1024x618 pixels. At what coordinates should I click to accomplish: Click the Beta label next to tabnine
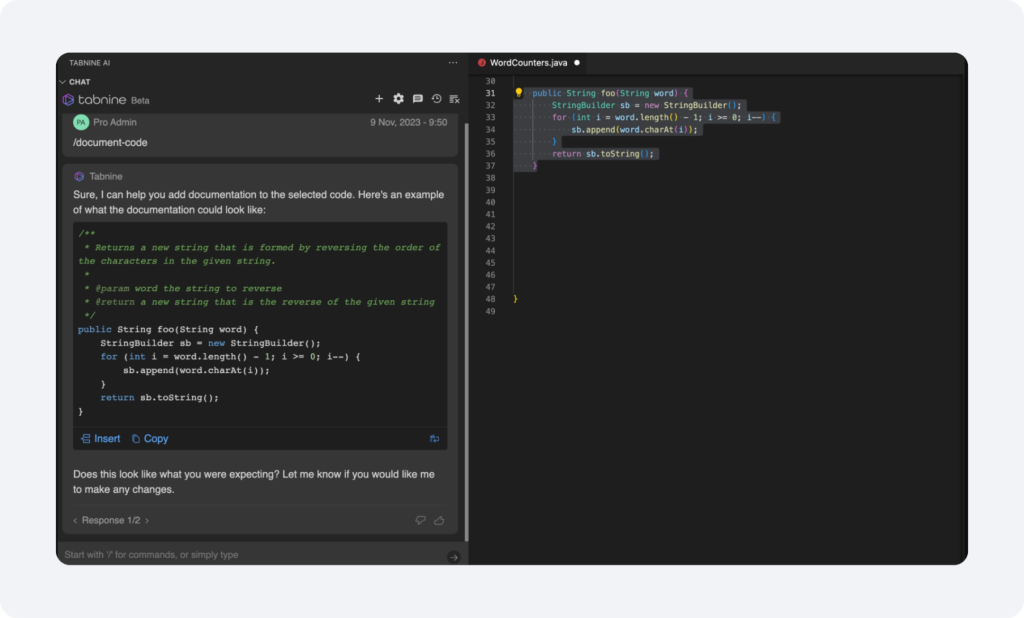pos(140,101)
